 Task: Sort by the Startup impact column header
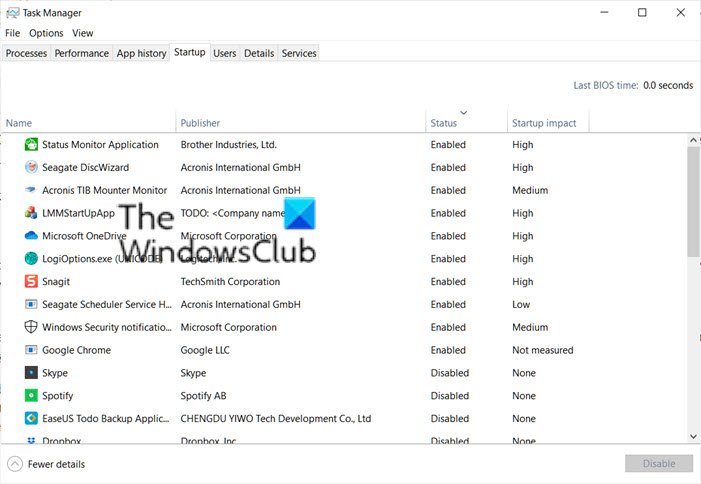click(549, 121)
